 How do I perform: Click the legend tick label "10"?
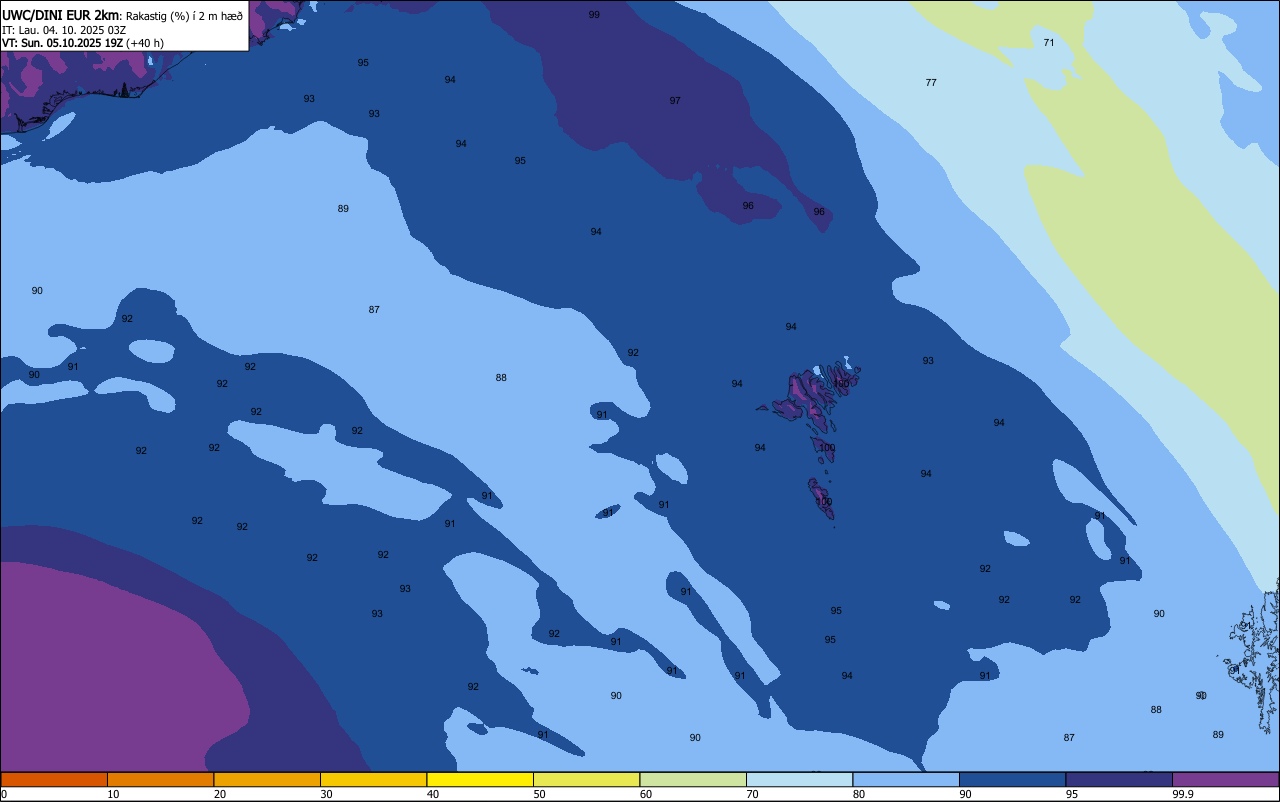tap(113, 794)
